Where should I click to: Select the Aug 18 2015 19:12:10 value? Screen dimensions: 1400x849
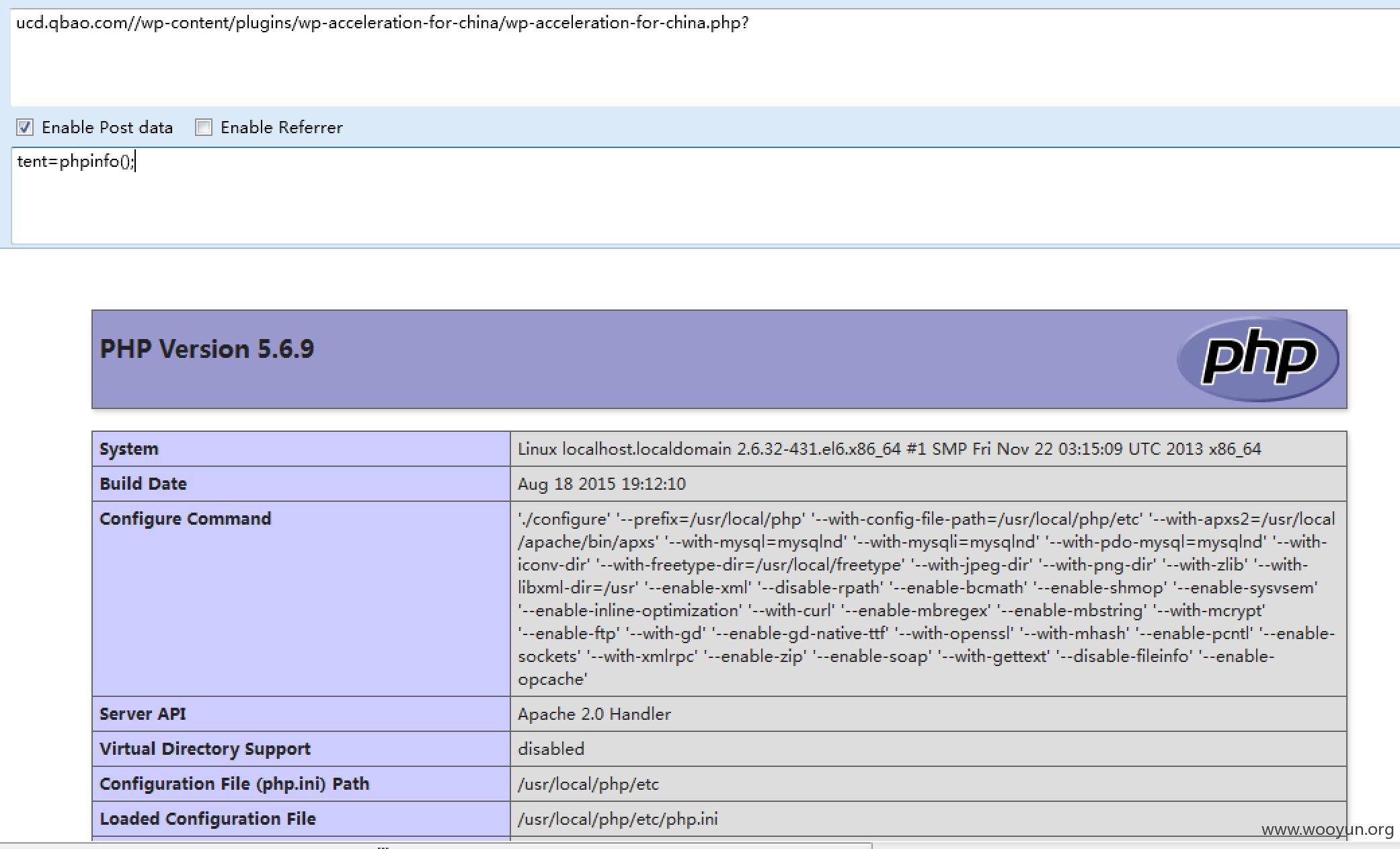coord(602,484)
